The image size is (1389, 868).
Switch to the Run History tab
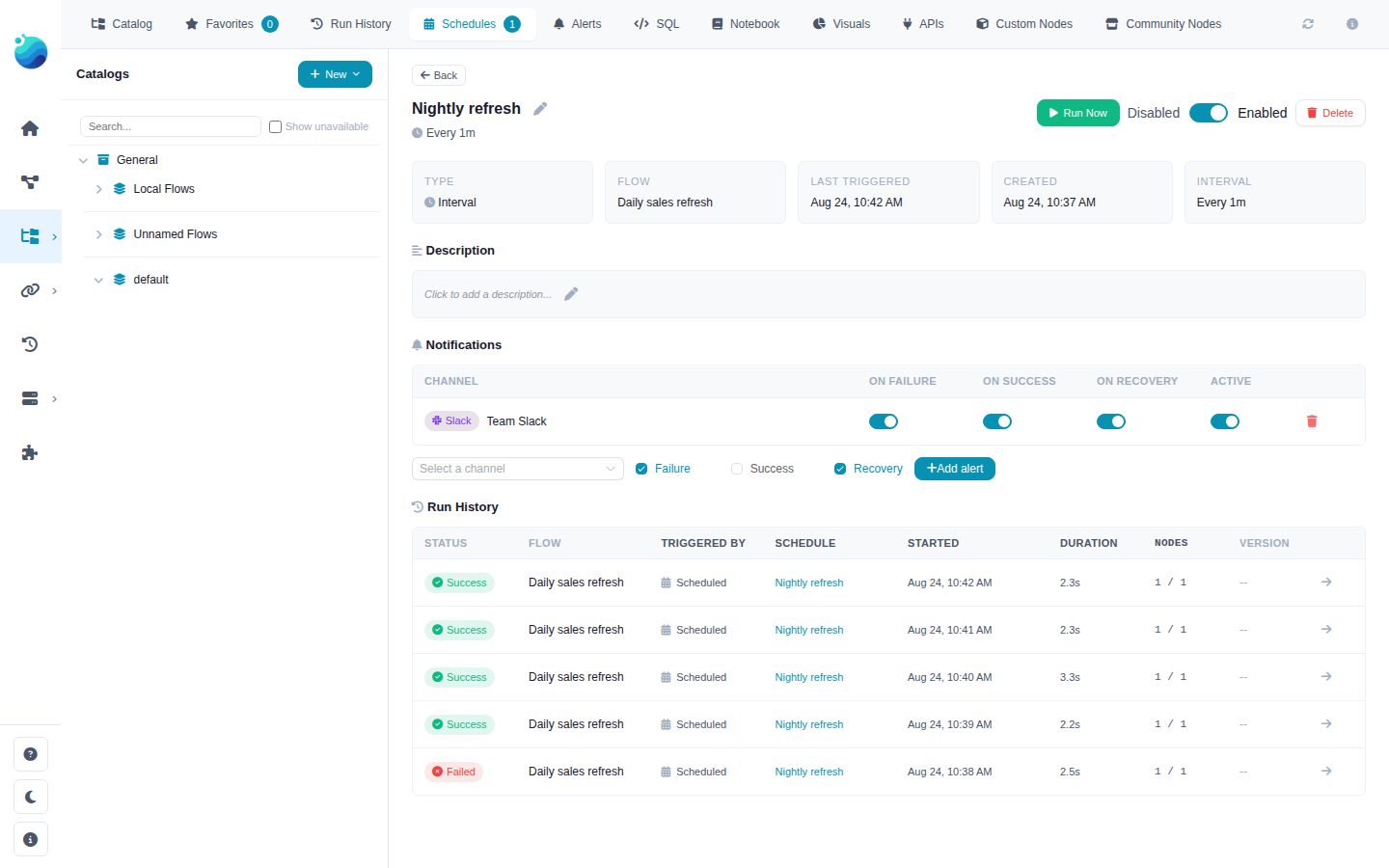click(351, 24)
